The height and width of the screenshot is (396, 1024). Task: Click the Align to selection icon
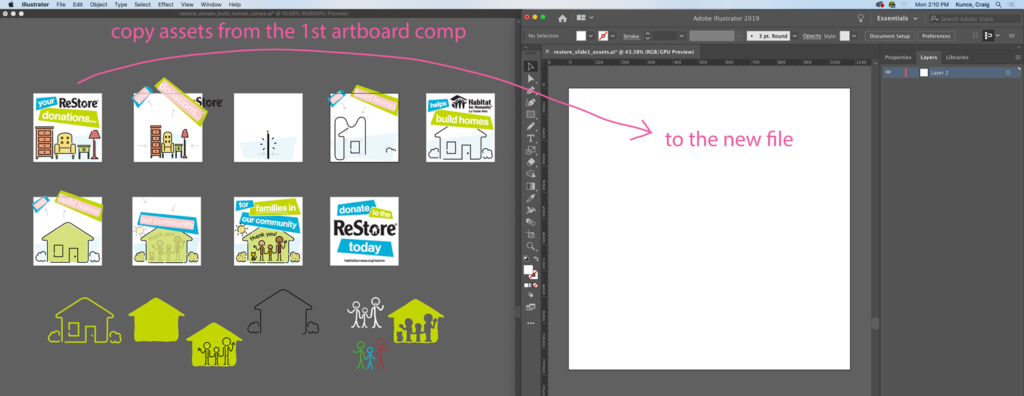click(989, 36)
